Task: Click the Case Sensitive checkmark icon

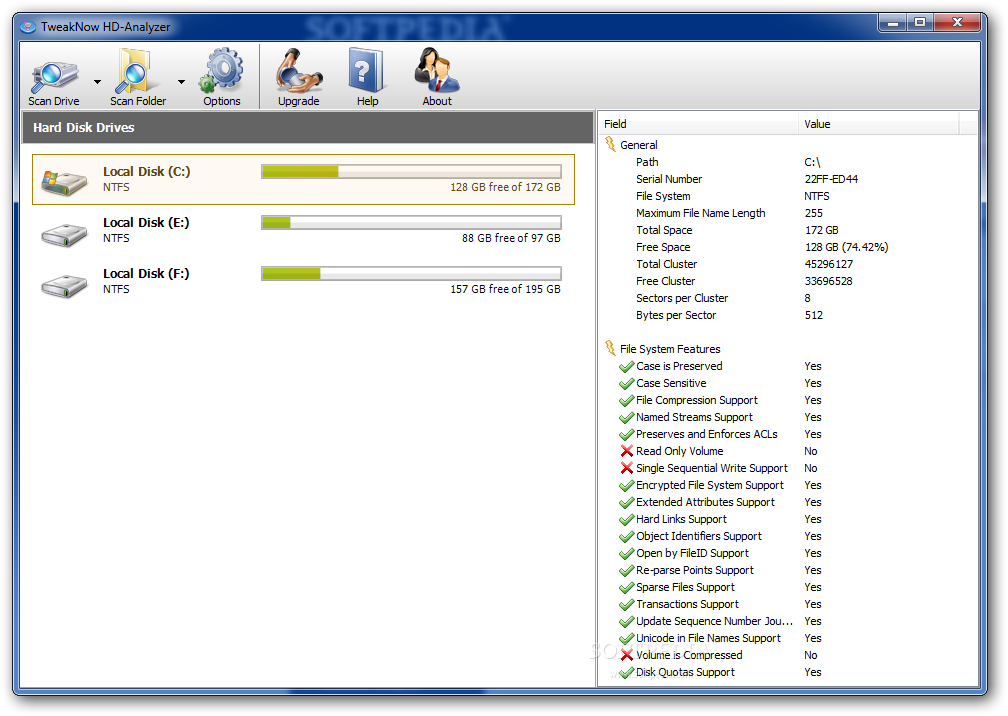Action: 626,384
